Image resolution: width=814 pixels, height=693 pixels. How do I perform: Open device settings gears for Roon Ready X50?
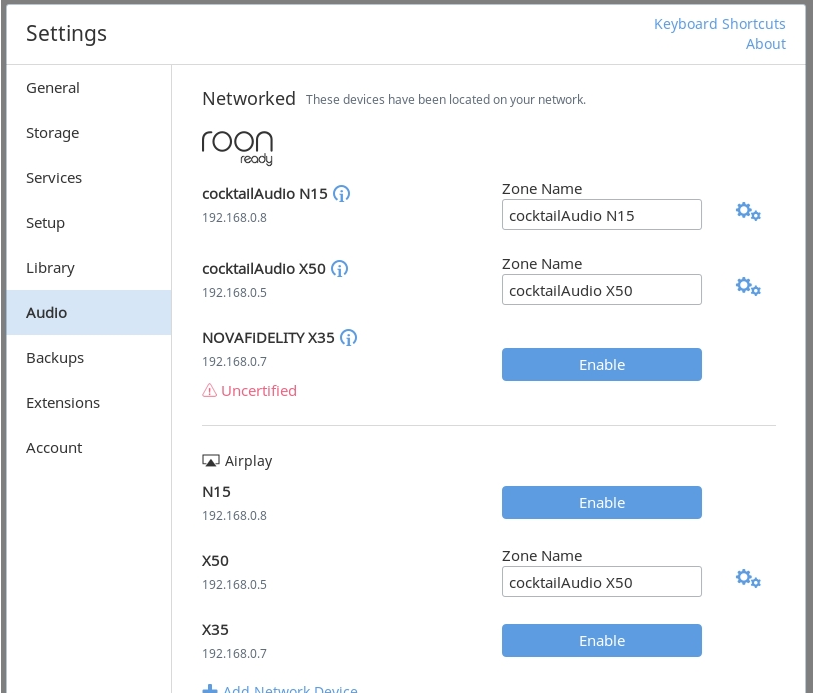748,287
